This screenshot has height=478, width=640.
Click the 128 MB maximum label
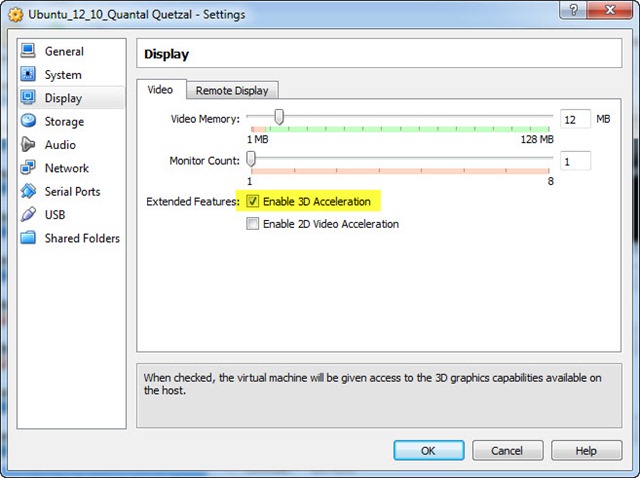click(x=537, y=139)
